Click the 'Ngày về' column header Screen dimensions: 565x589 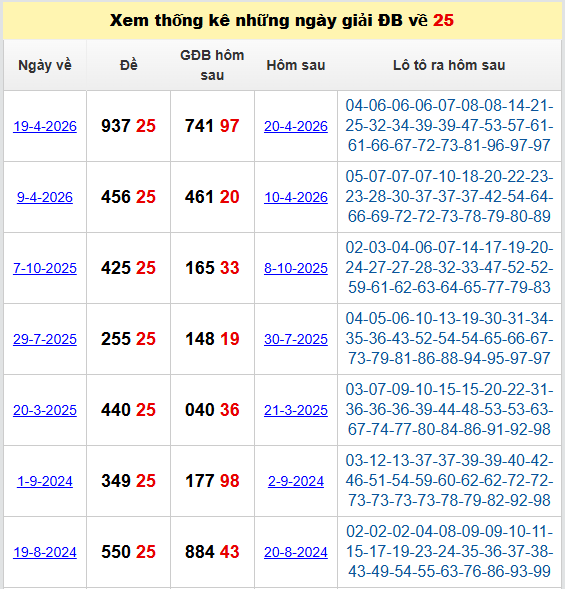tap(45, 65)
